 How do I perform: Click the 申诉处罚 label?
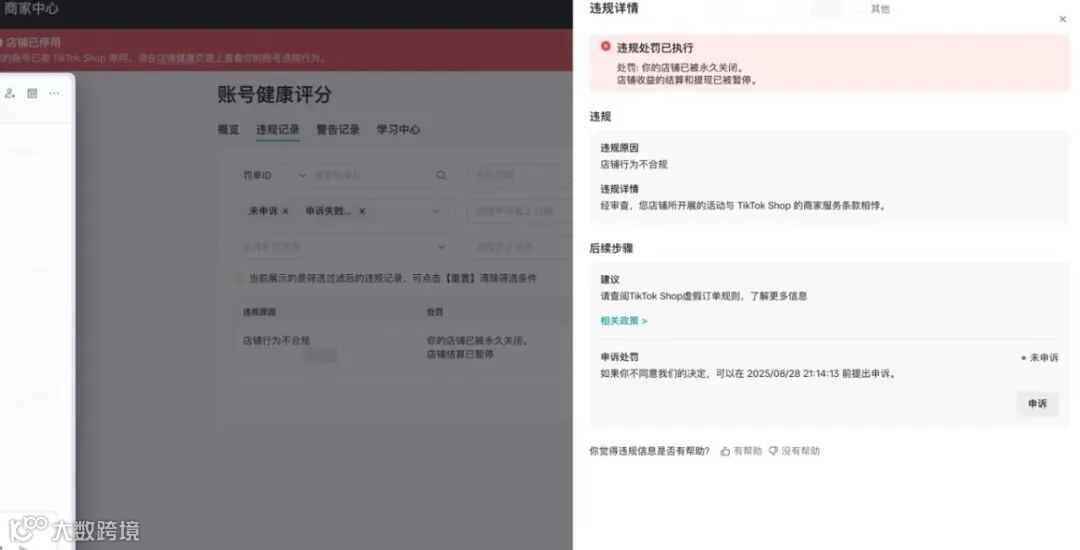point(619,357)
